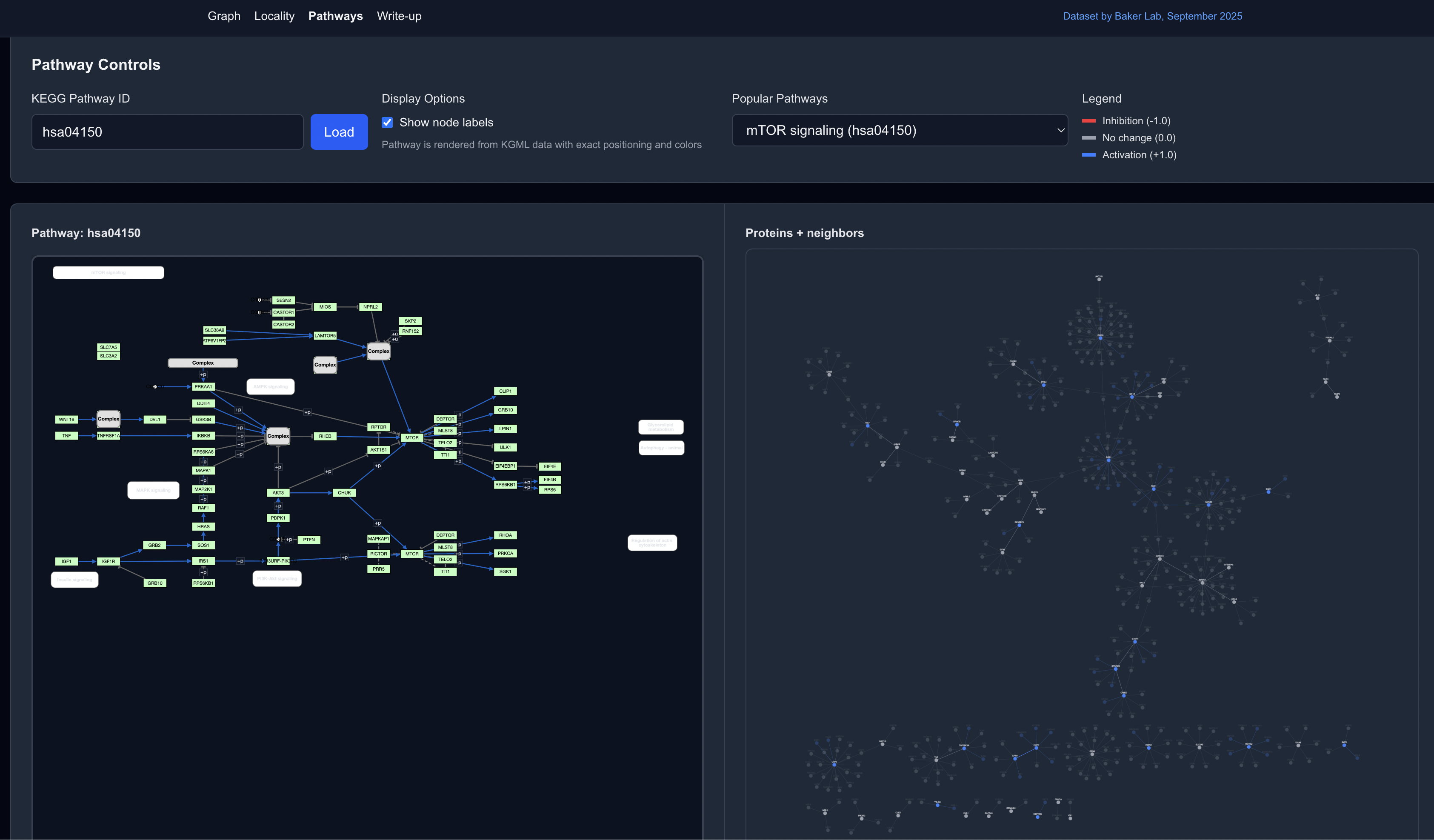Click the RHEB pathway node
1434x840 pixels.
[x=325, y=436]
